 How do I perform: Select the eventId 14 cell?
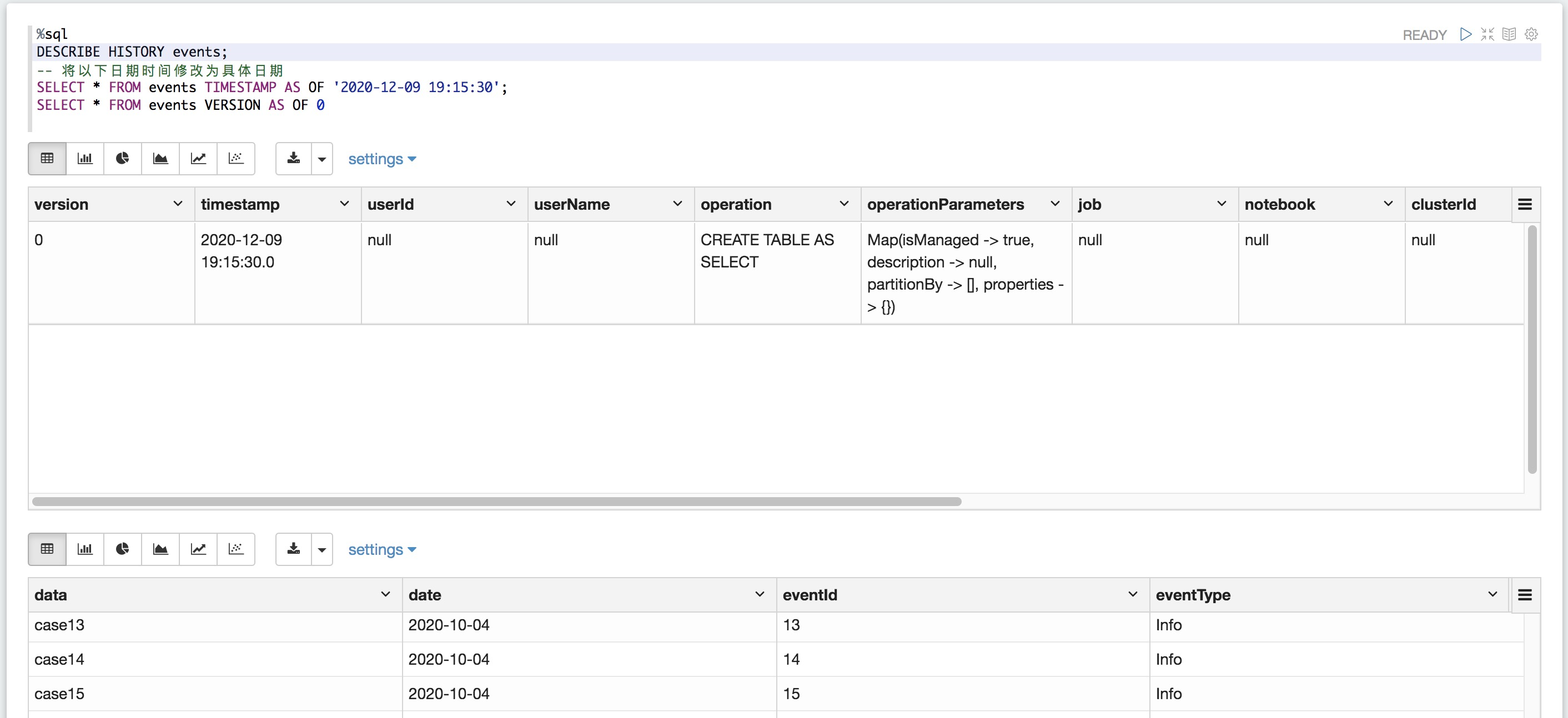click(x=963, y=660)
